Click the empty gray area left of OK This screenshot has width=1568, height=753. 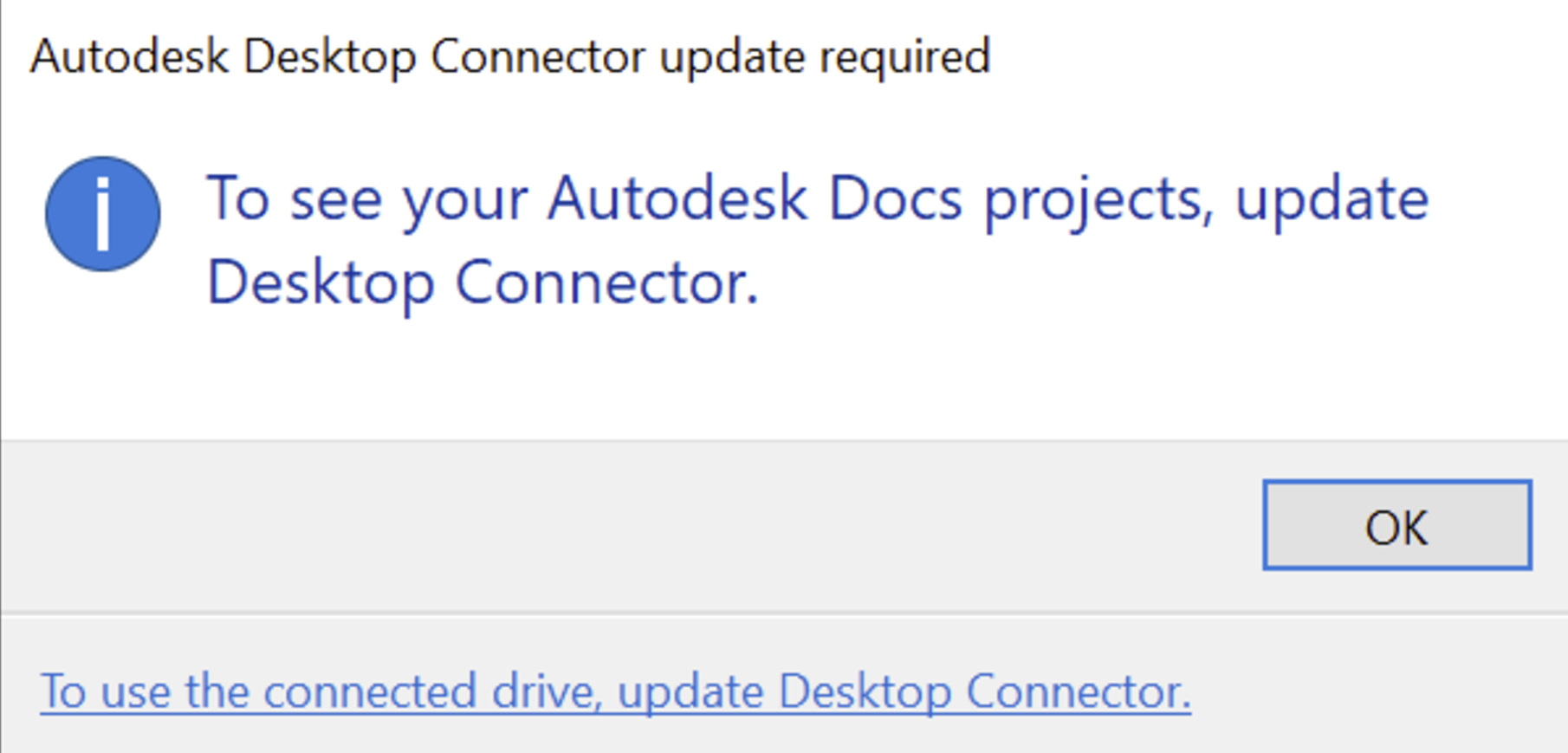[x=606, y=525]
